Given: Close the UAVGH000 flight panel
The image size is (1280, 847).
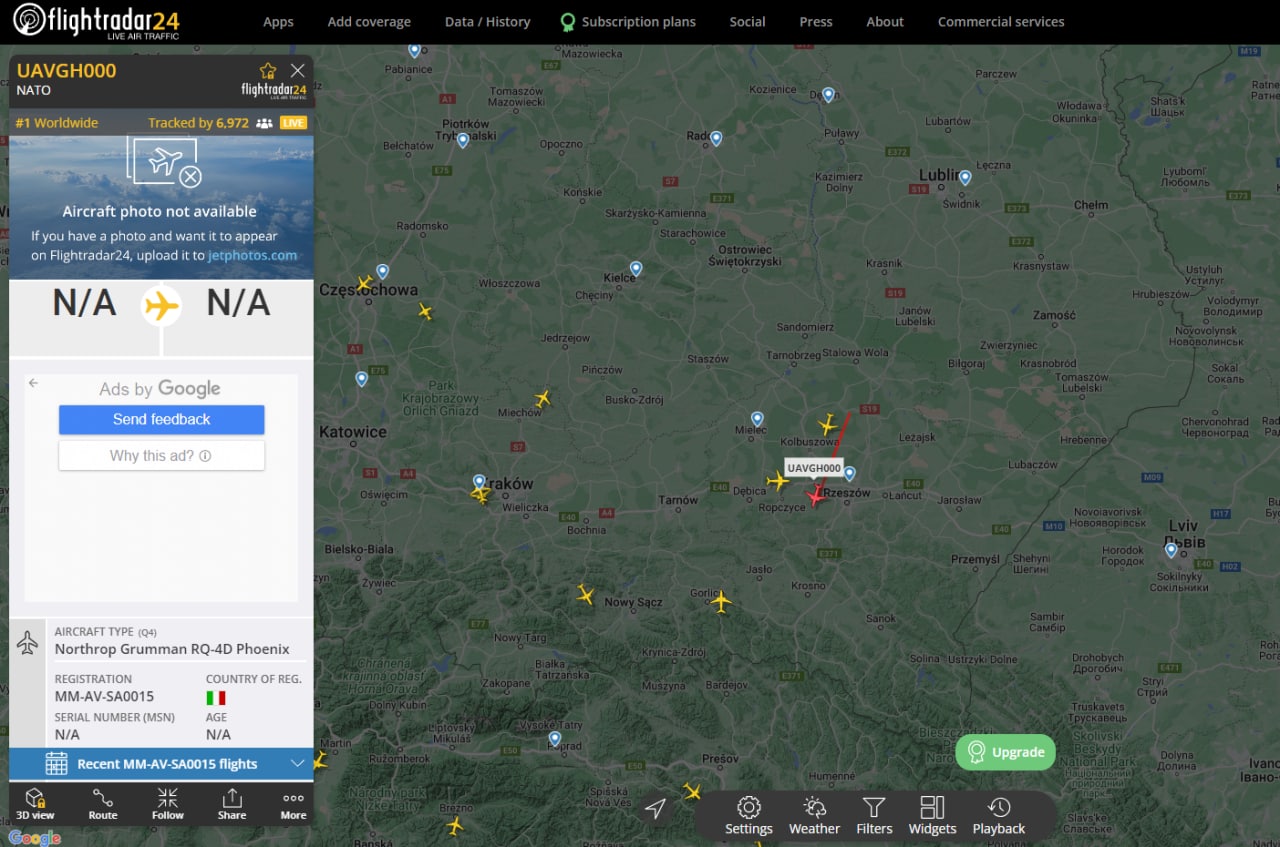Looking at the screenshot, I should (297, 70).
